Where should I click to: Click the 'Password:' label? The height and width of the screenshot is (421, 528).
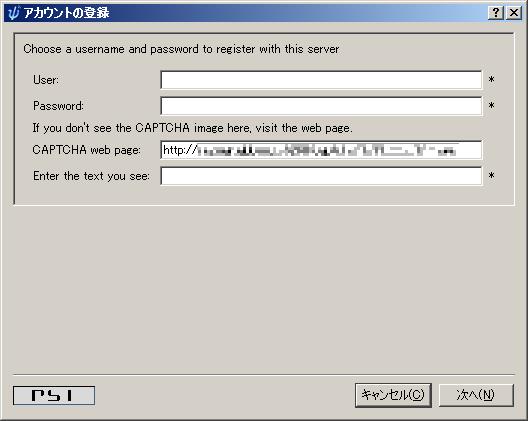pos(58,106)
